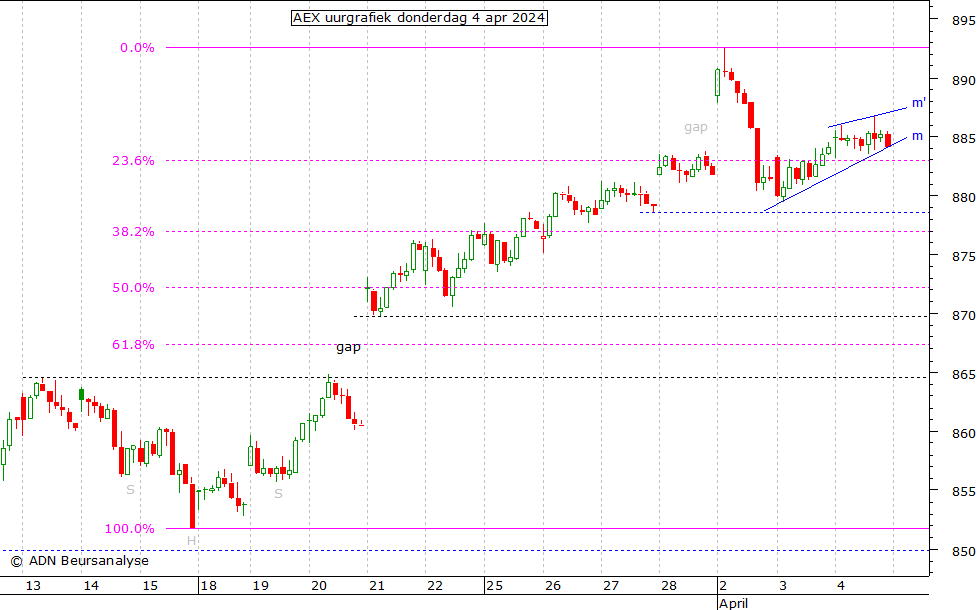Click the grey 'H' head marker

(191, 541)
